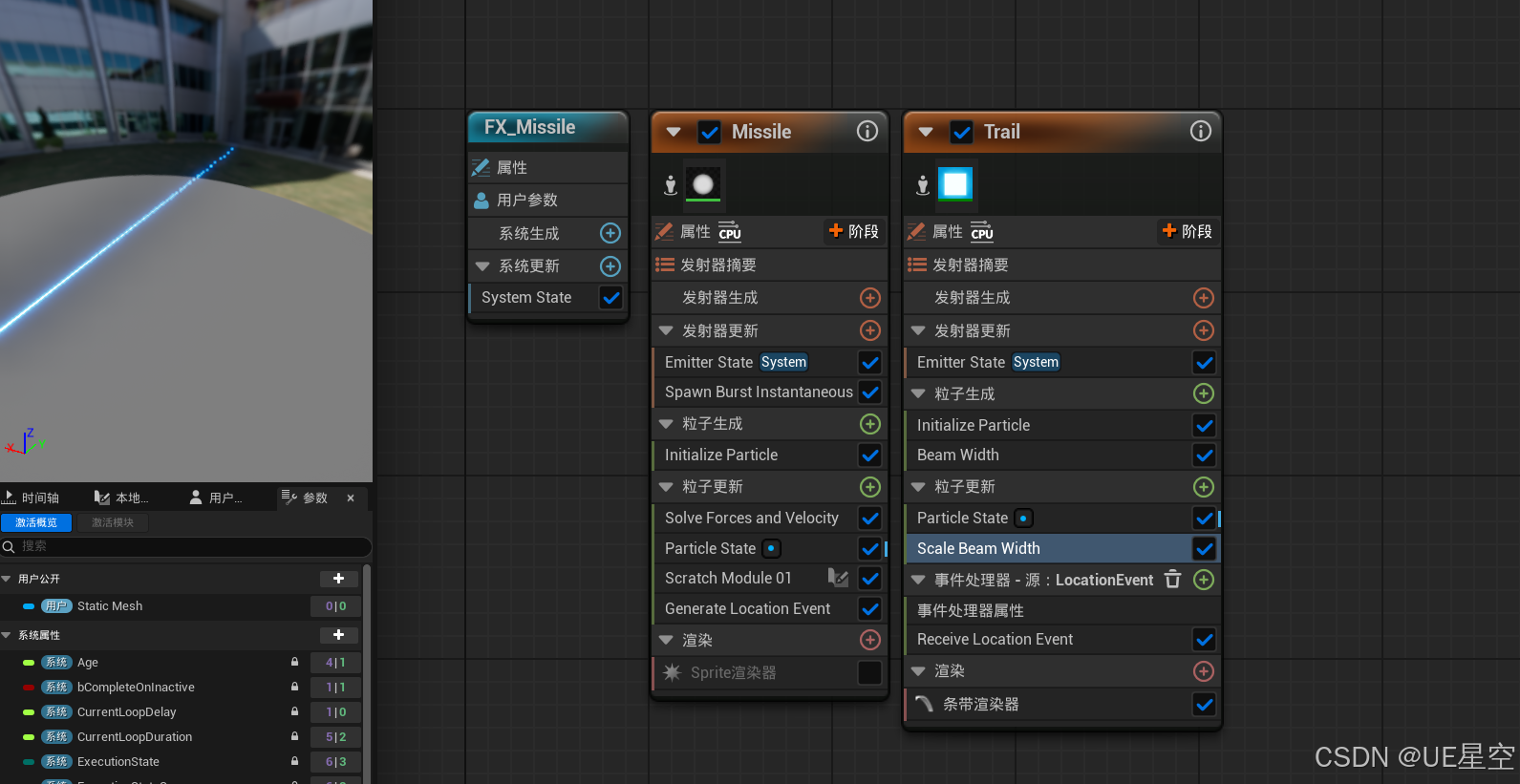Screen dimensions: 1520x784
Task: Collapse the Missile emitter node
Action: [674, 132]
